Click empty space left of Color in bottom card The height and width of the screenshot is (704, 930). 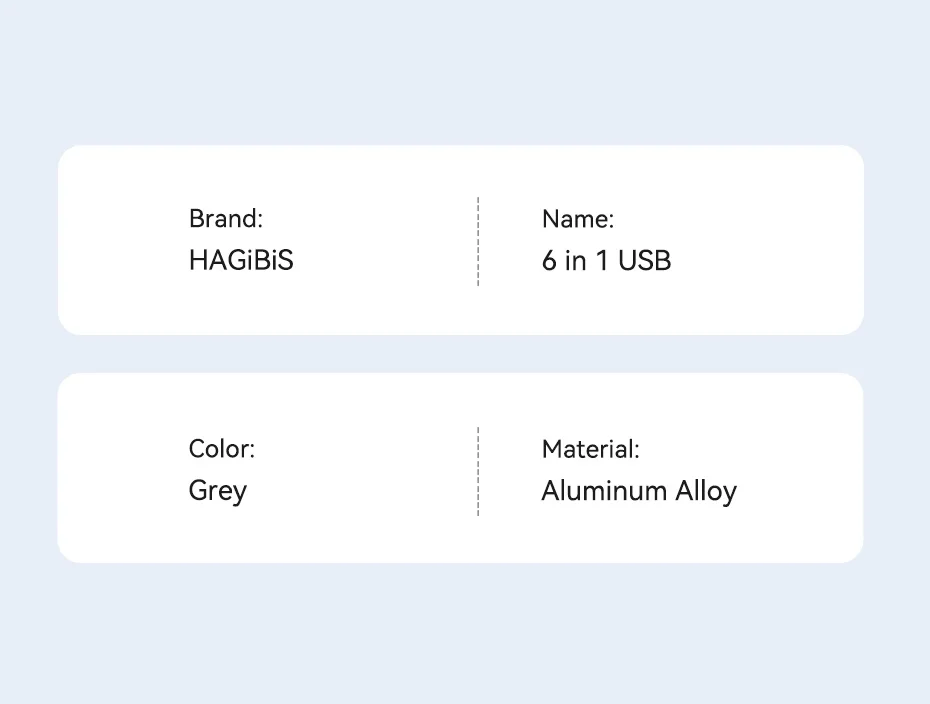tap(120, 470)
